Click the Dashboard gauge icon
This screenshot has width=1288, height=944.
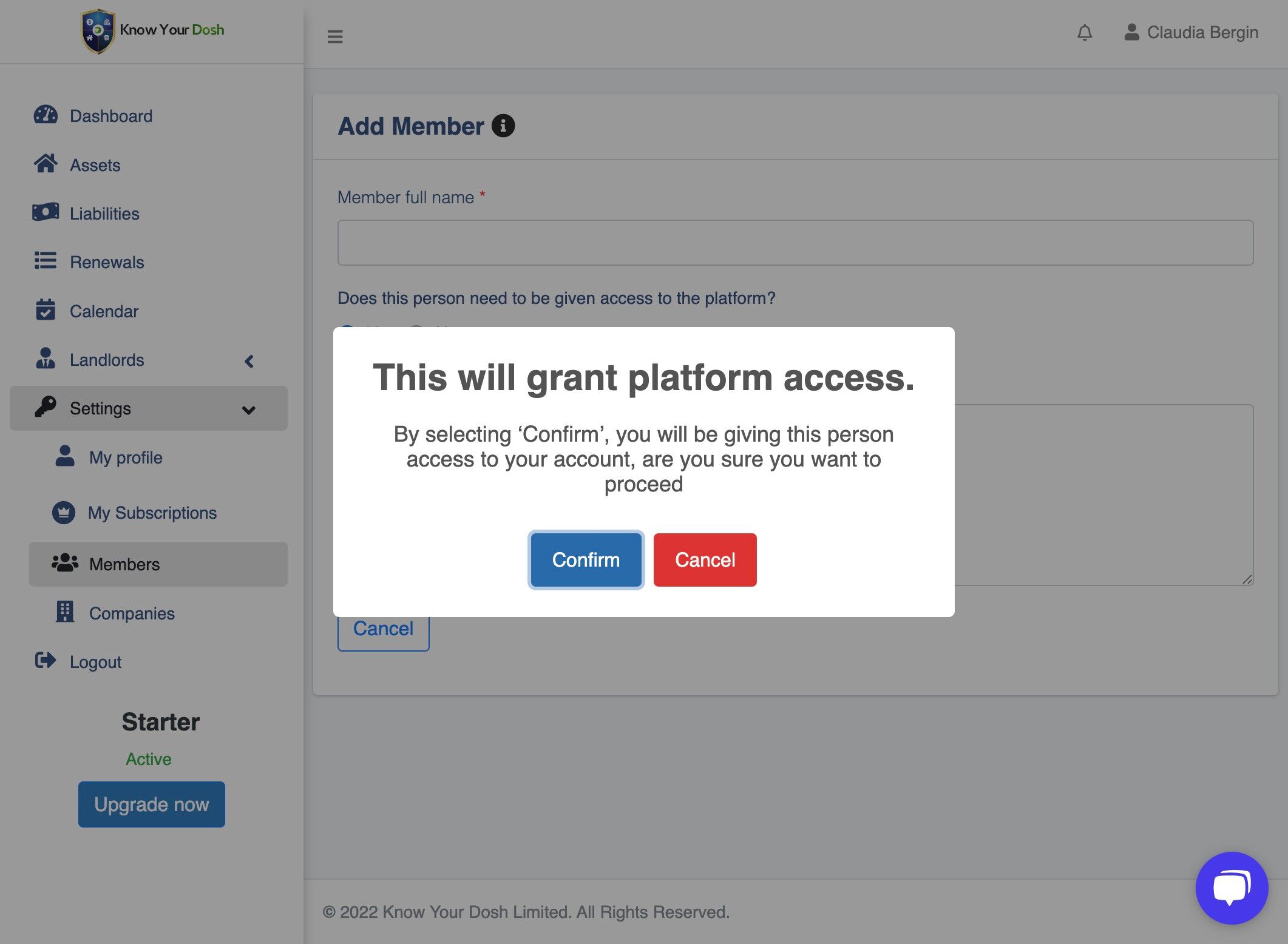46,115
